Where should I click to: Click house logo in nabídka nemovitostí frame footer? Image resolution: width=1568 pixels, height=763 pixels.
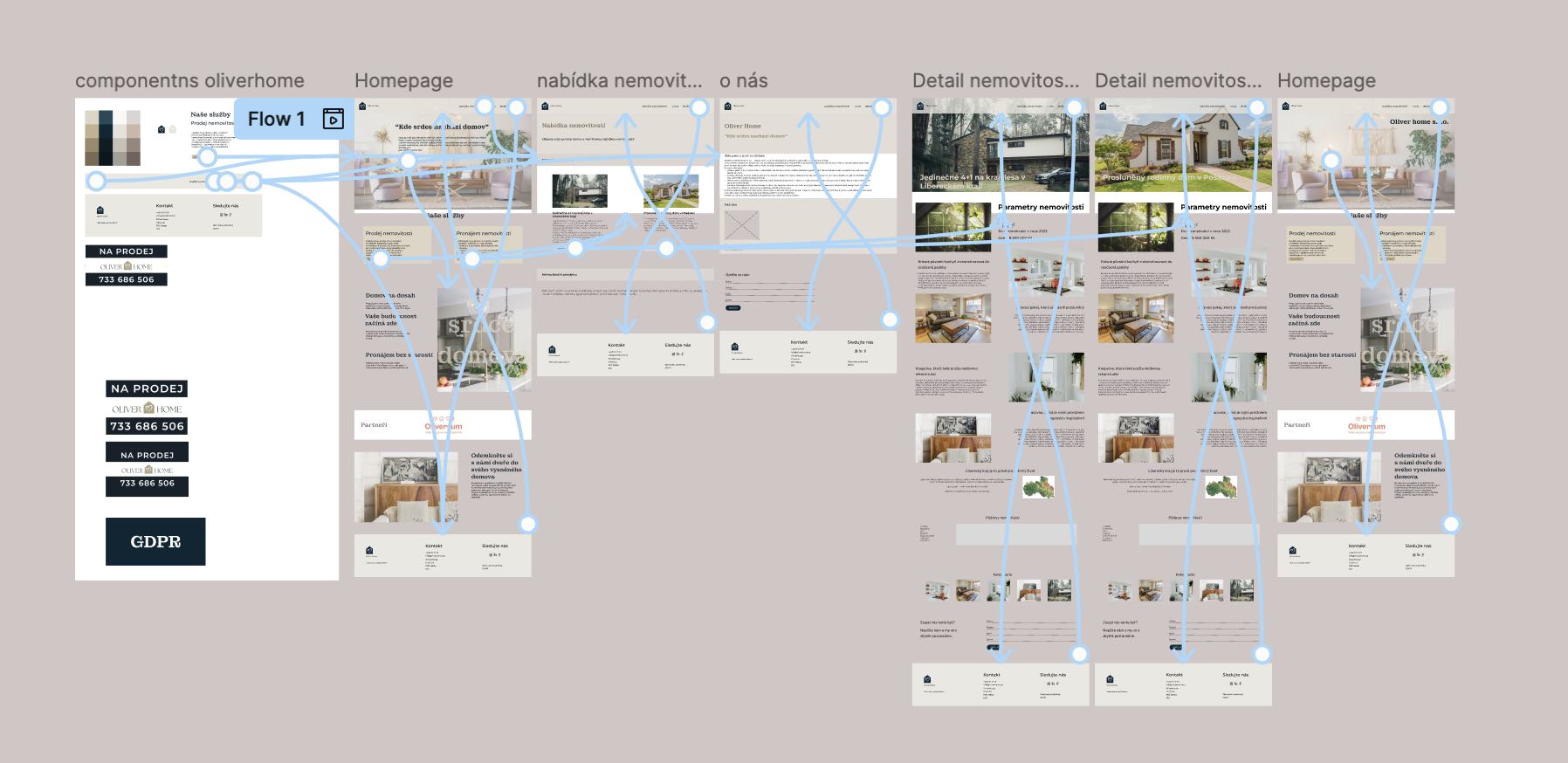[552, 349]
